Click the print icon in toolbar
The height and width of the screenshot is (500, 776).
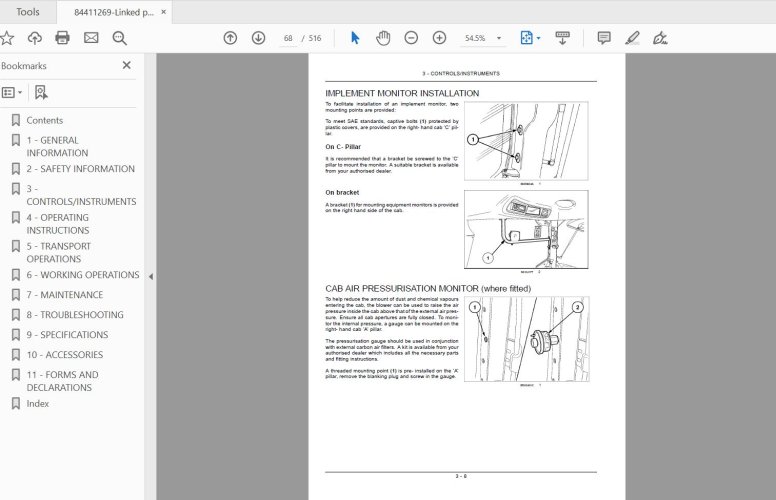[x=62, y=38]
